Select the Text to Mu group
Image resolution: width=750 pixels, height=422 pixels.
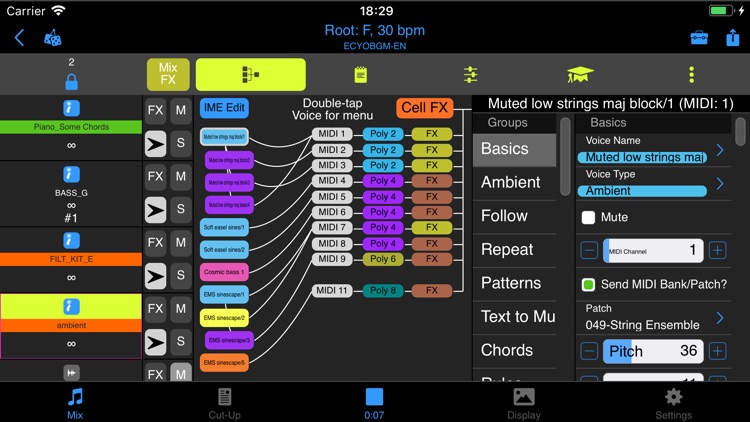(515, 316)
